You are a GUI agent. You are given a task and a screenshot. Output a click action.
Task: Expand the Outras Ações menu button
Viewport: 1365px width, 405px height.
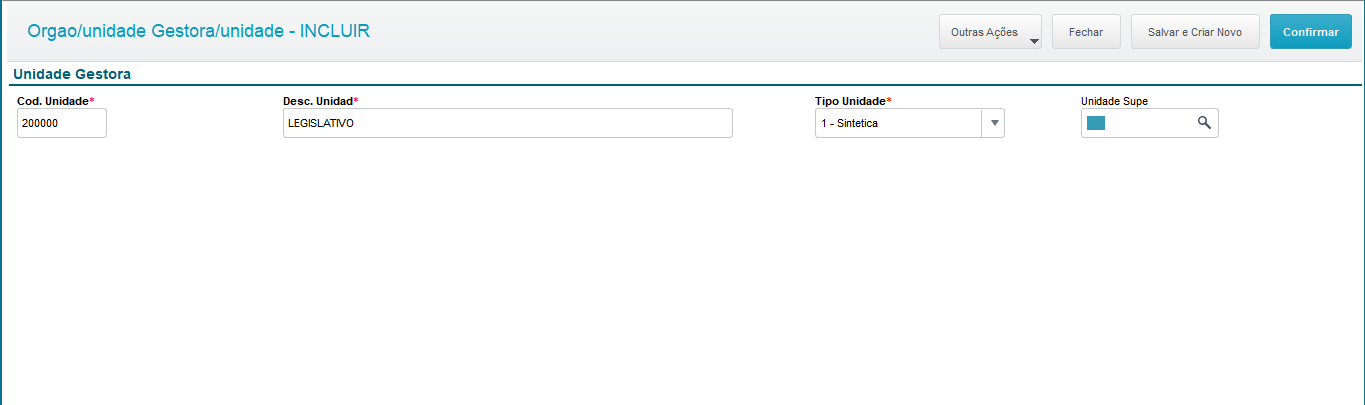coord(984,32)
